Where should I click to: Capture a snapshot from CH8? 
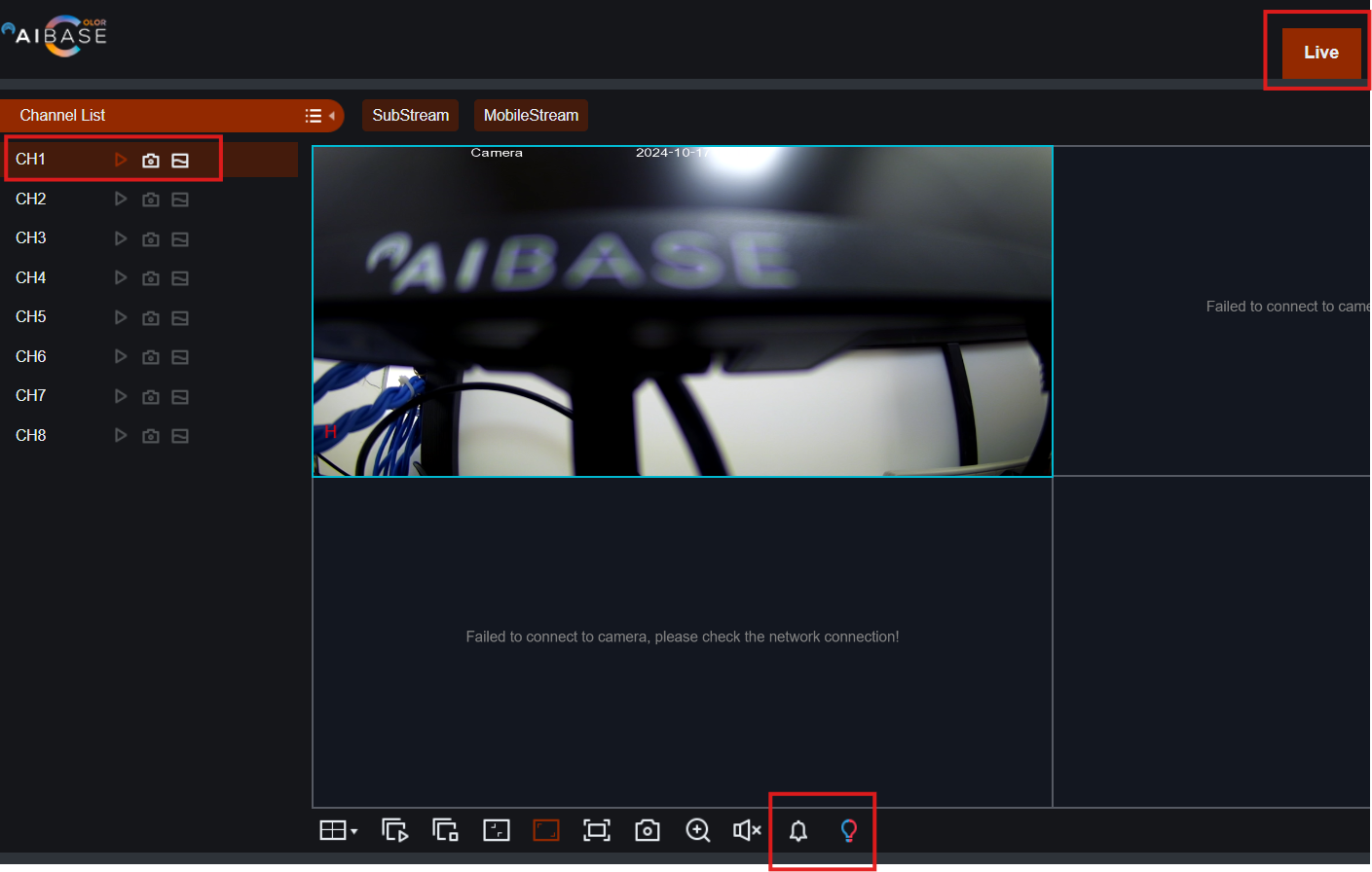(151, 436)
